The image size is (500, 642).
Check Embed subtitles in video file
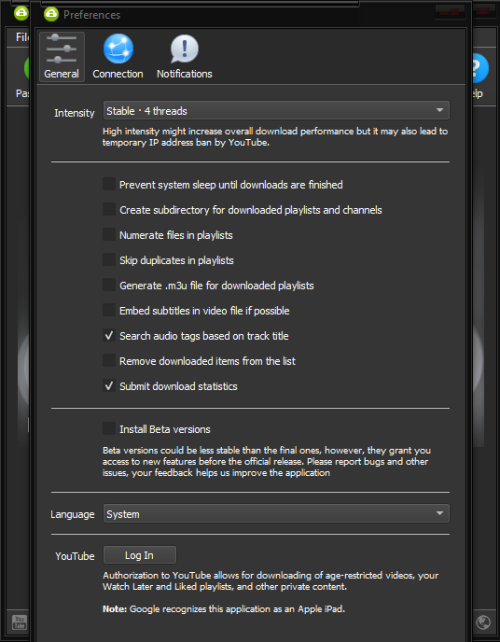coord(109,310)
